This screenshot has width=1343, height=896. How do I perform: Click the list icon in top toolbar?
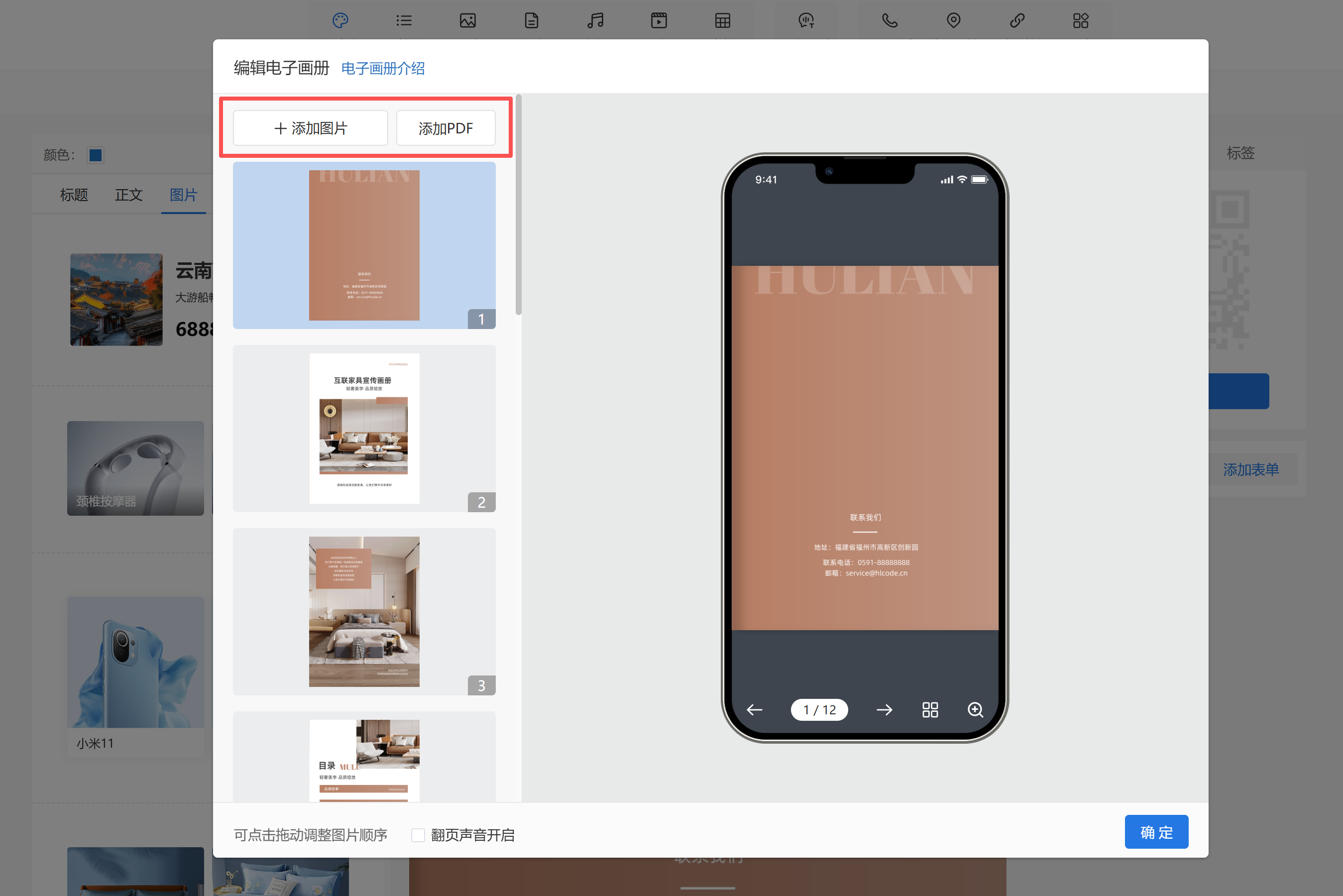[x=404, y=20]
